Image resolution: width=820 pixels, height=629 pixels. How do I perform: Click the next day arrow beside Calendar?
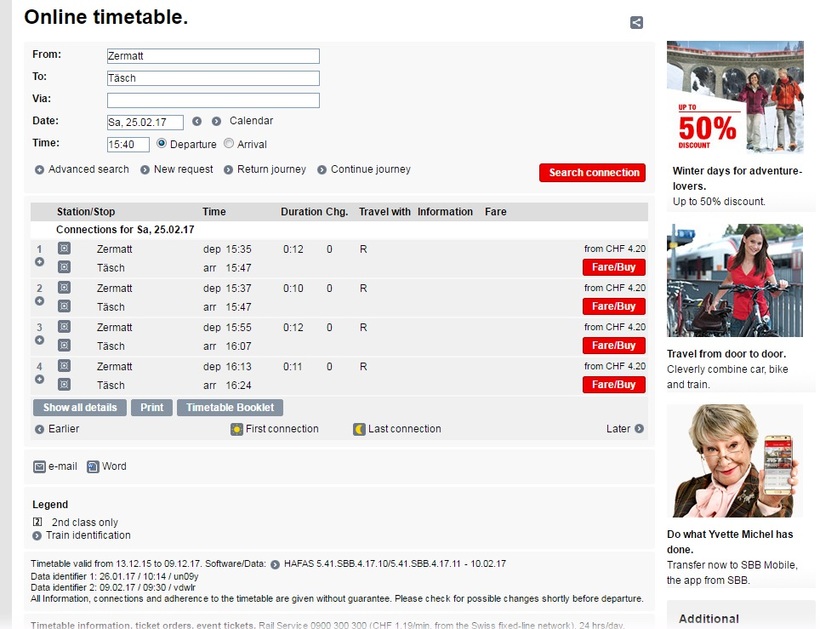216,121
